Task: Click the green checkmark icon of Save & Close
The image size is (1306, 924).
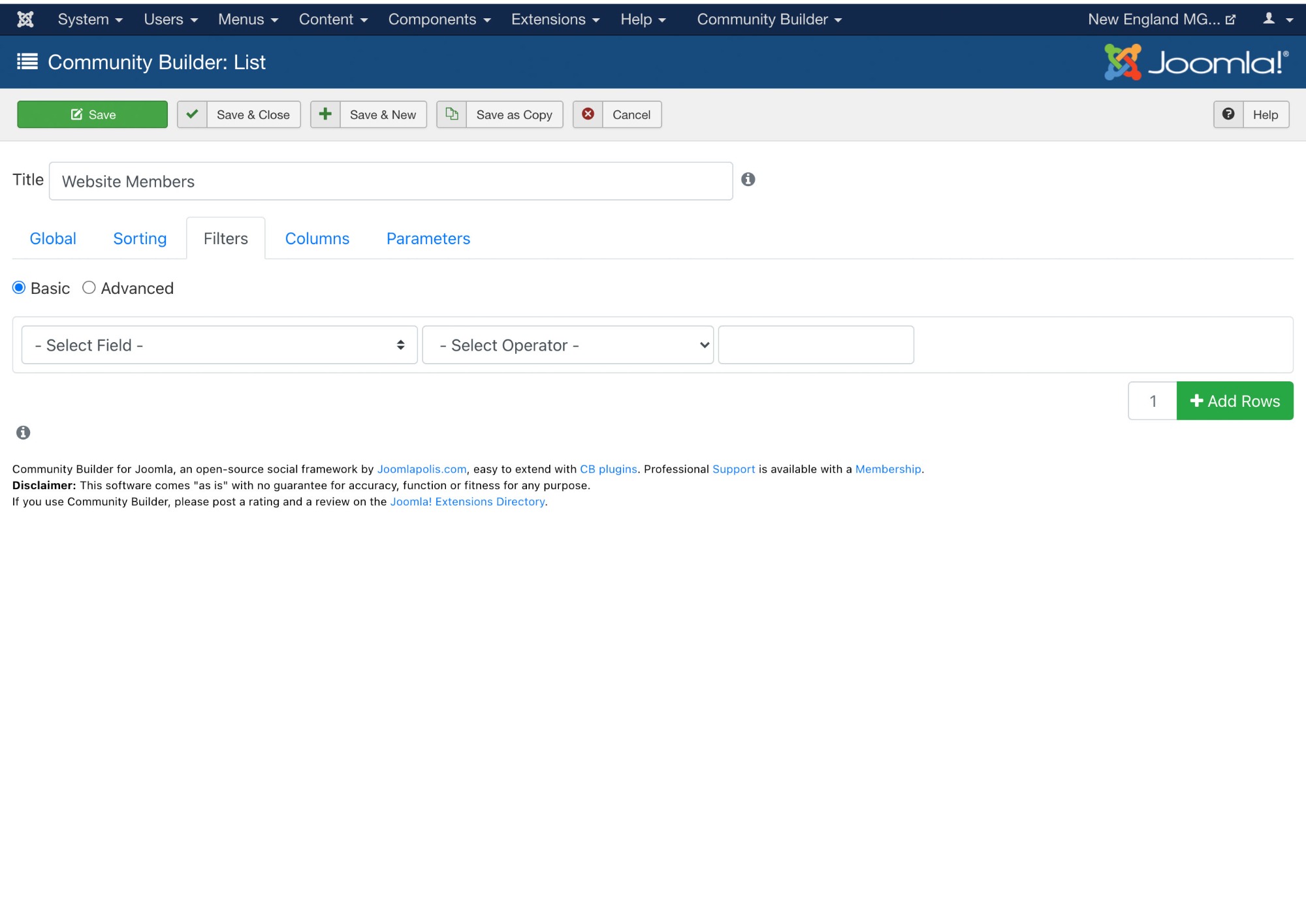Action: [x=192, y=114]
